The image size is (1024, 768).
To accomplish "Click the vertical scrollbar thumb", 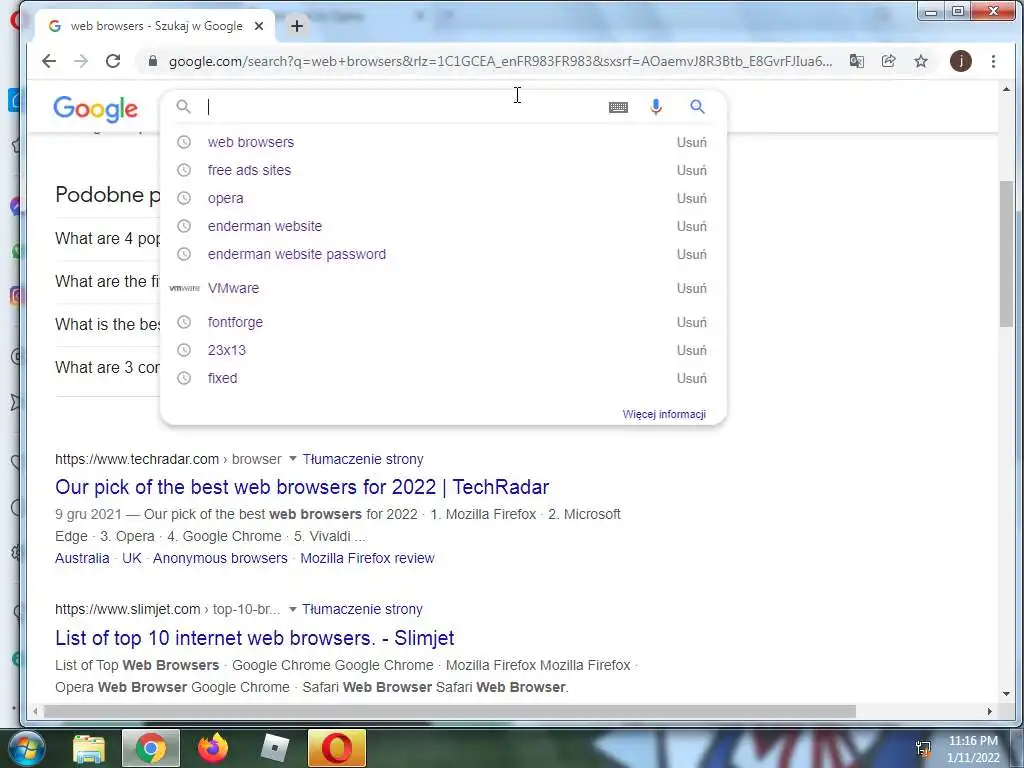I will pyautogui.click(x=1006, y=255).
